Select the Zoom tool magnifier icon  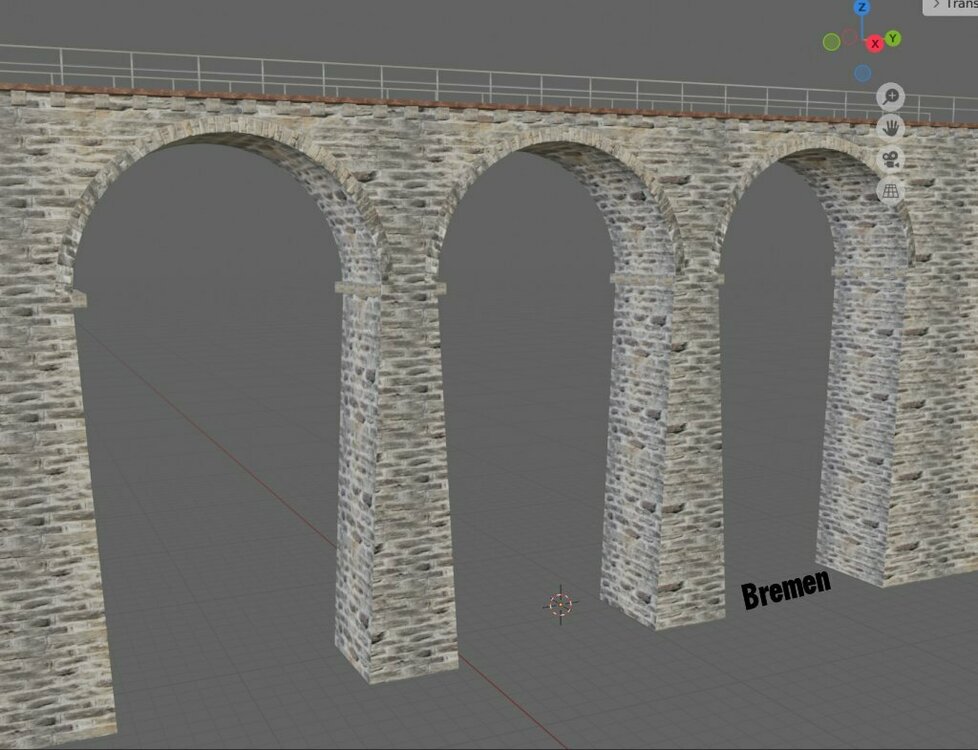tap(890, 96)
